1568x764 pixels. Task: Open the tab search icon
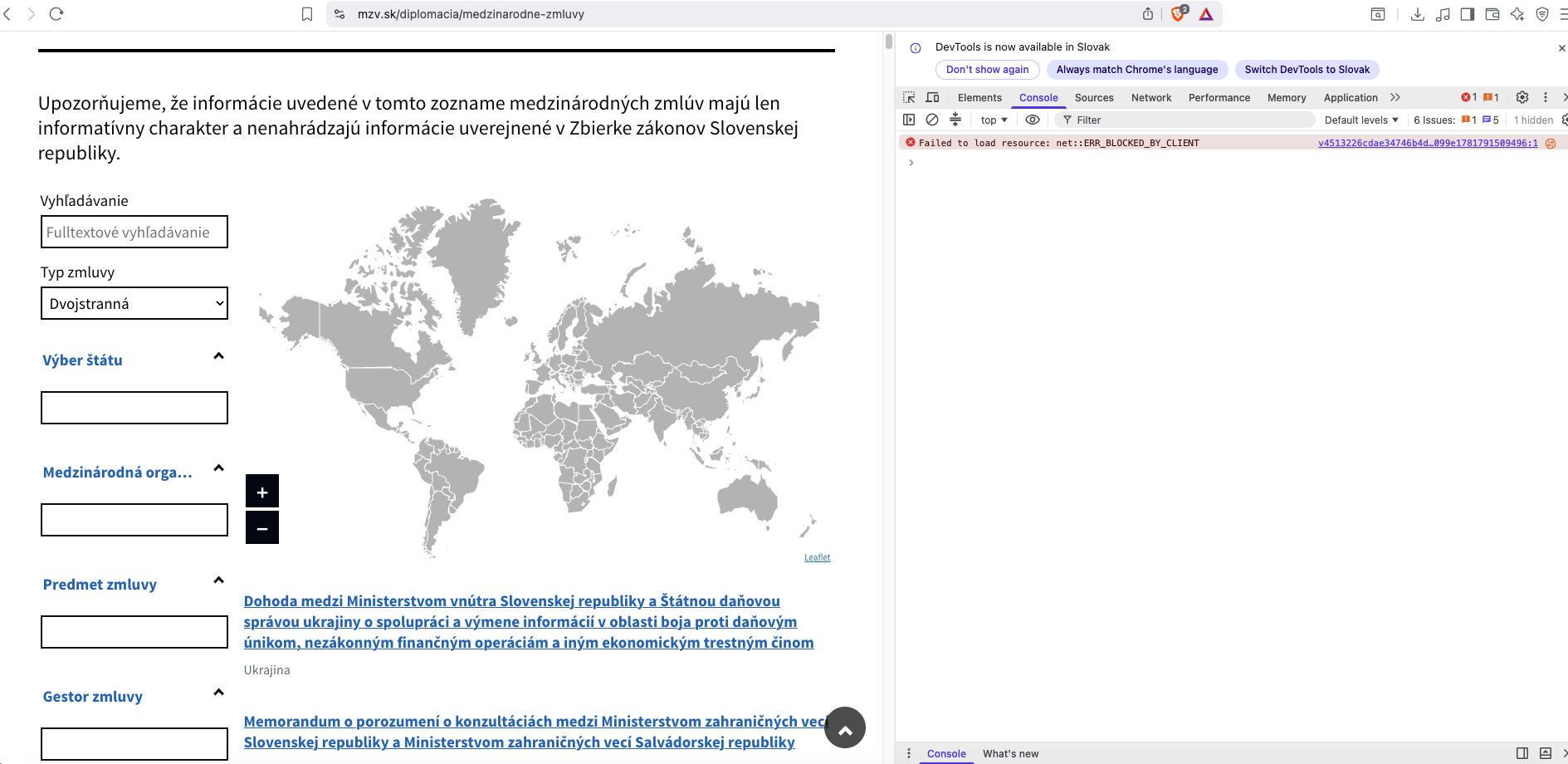pos(1378,14)
